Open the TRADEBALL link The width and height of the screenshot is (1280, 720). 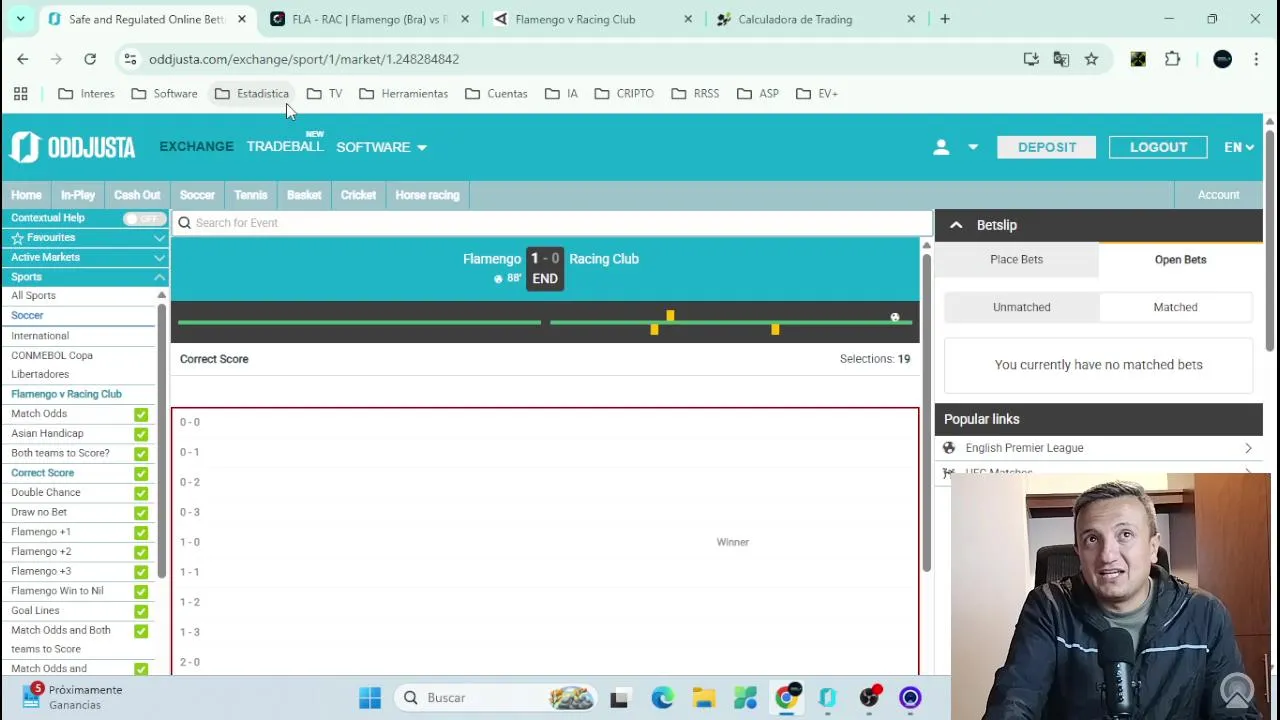(x=285, y=147)
